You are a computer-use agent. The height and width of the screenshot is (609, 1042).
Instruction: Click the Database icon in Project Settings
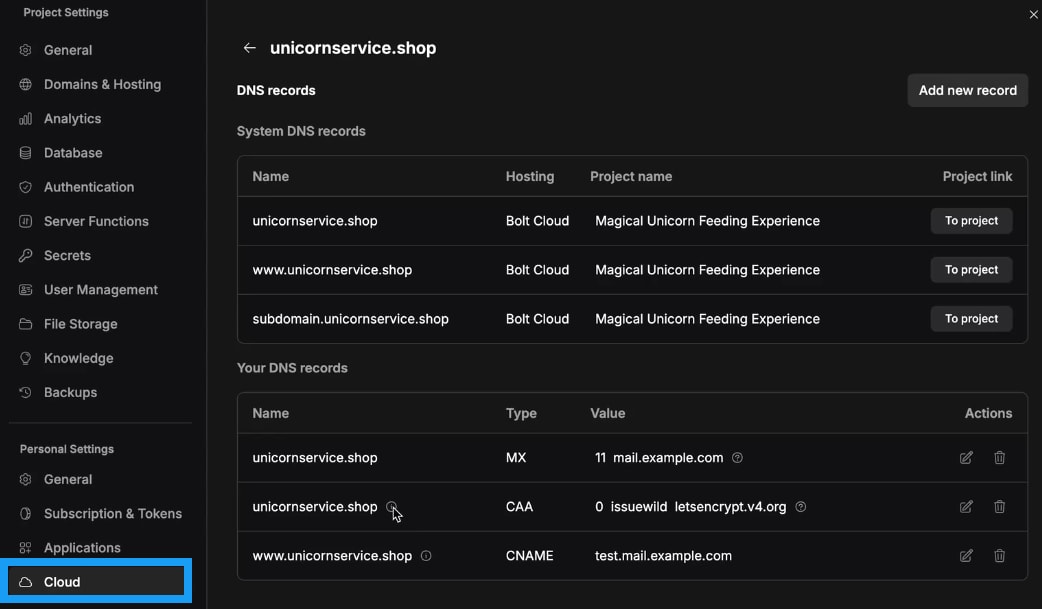22,152
